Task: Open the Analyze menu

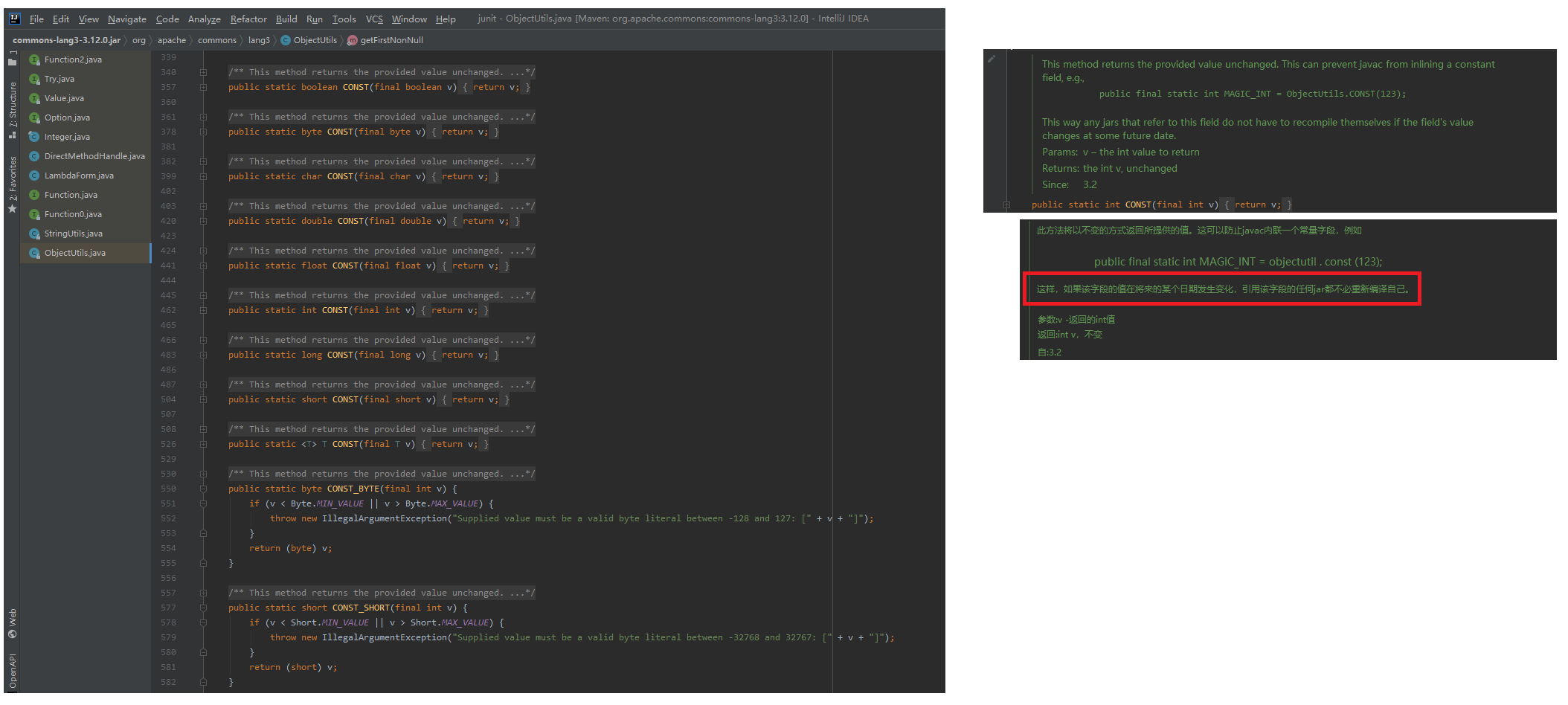Action: 205,19
